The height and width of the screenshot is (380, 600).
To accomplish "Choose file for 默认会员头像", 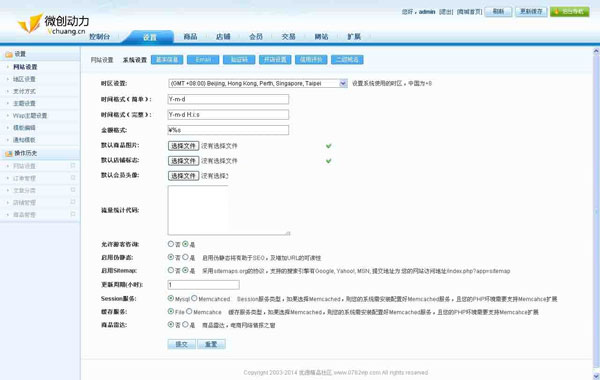I will point(183,176).
